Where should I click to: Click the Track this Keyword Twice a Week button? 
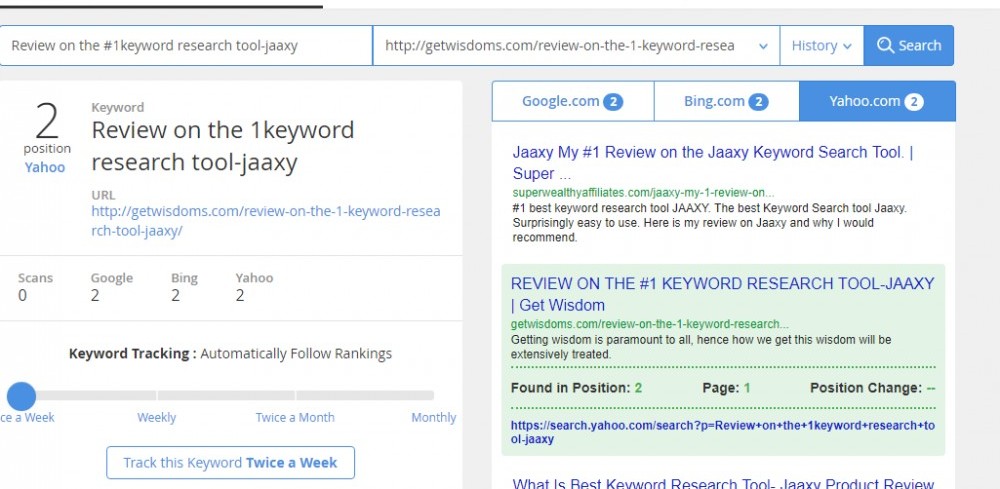pos(230,463)
